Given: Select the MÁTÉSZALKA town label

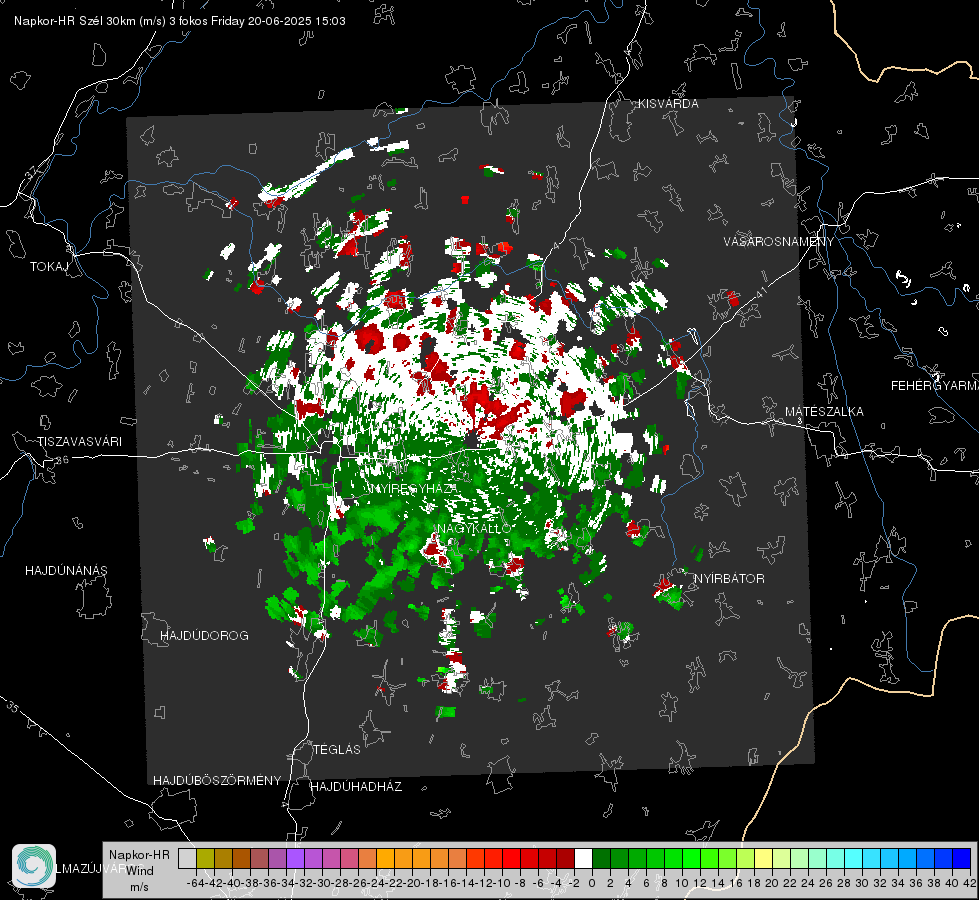Looking at the screenshot, I should pyautogui.click(x=824, y=412).
